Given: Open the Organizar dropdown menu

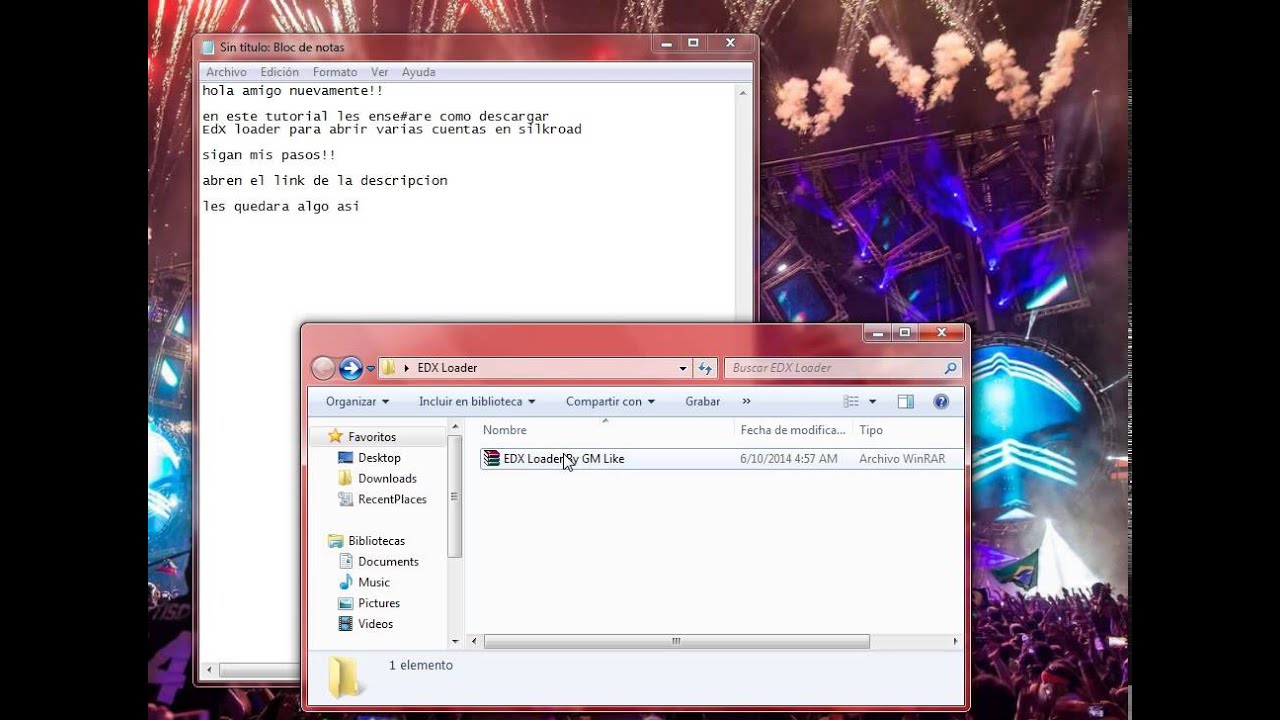Looking at the screenshot, I should tap(357, 401).
